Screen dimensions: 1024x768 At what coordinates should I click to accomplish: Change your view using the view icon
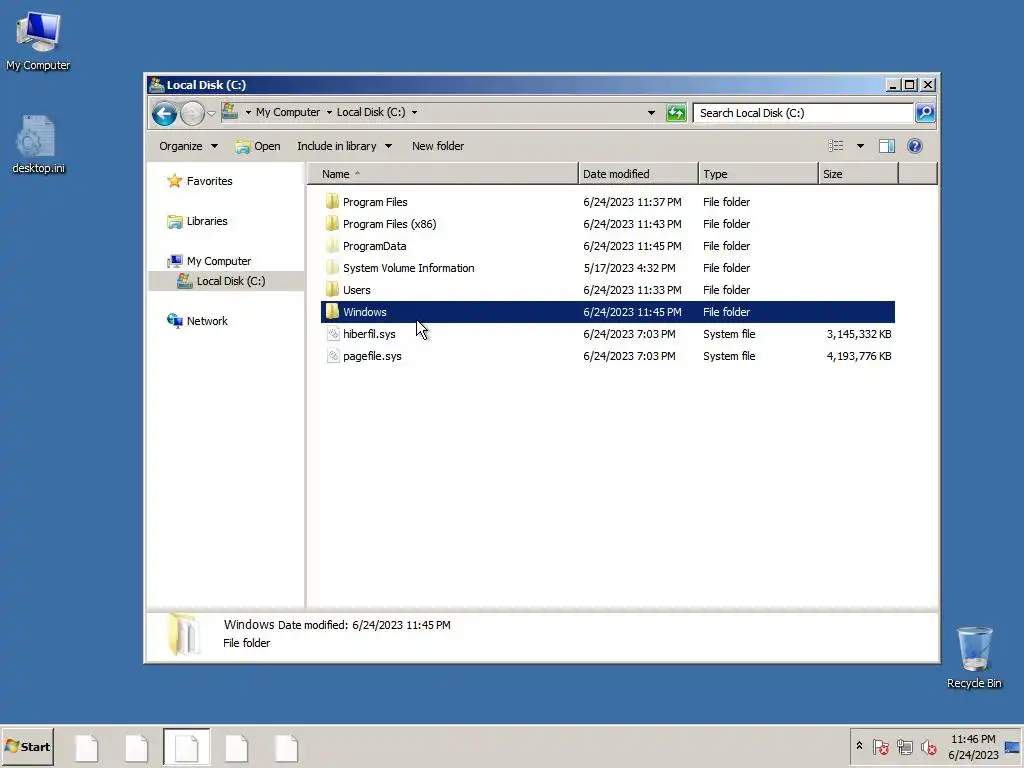(x=836, y=146)
